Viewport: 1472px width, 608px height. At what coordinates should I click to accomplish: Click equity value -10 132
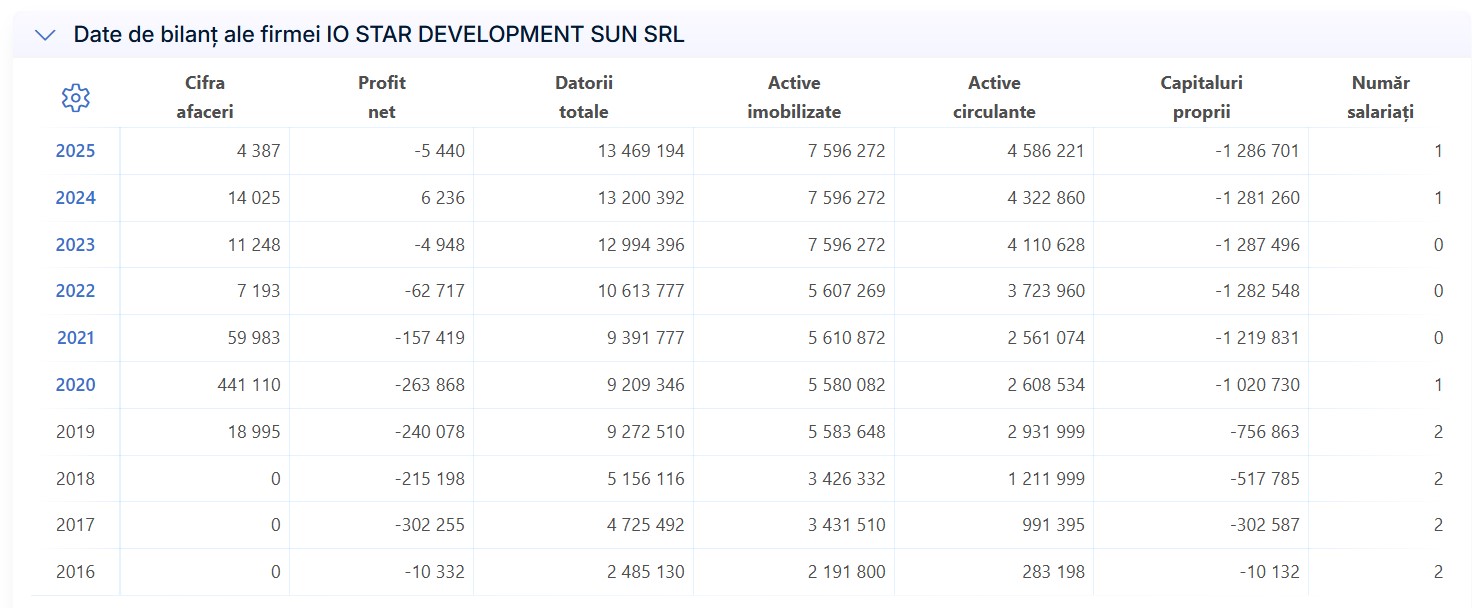tap(1270, 572)
